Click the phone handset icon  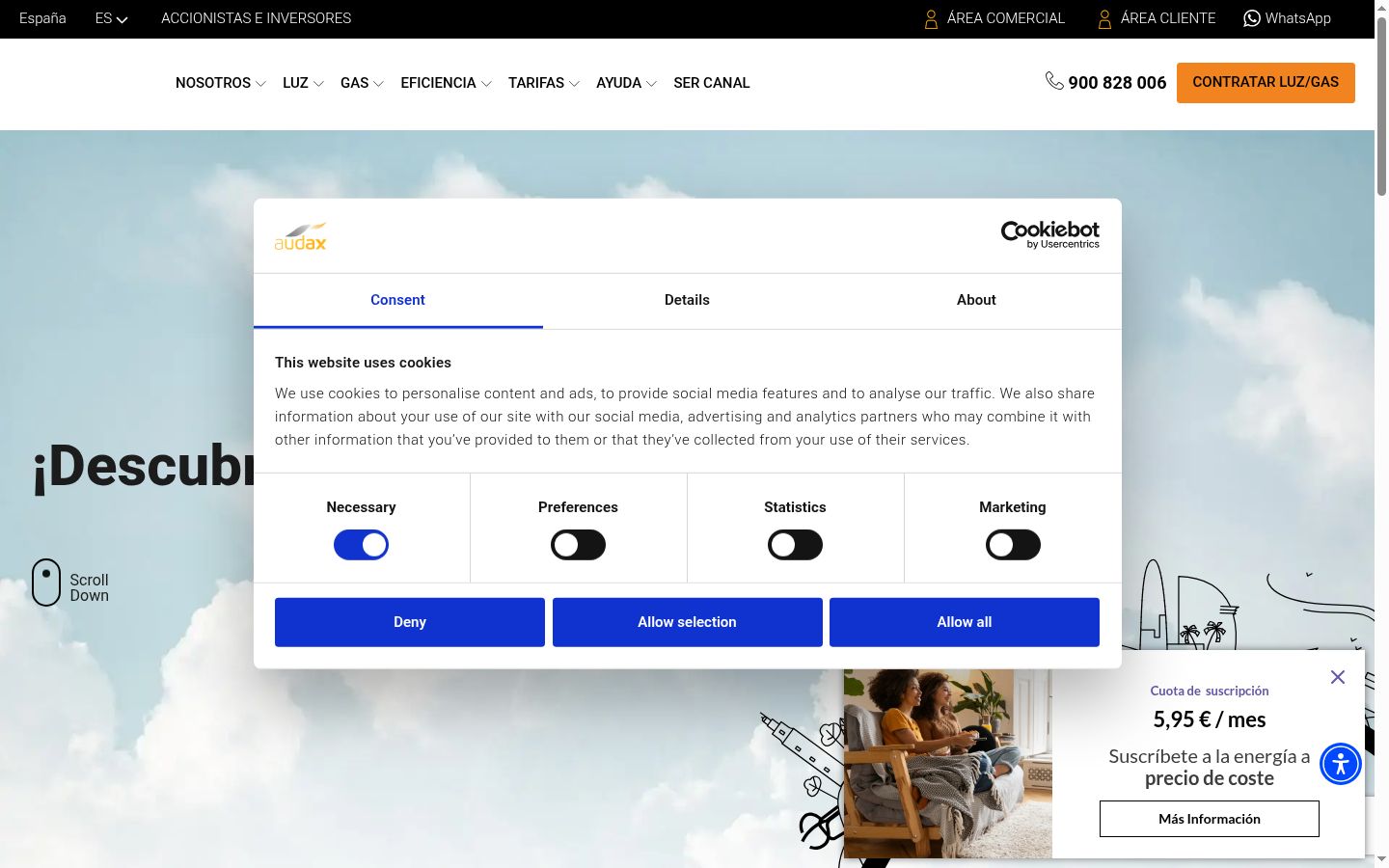(x=1054, y=81)
